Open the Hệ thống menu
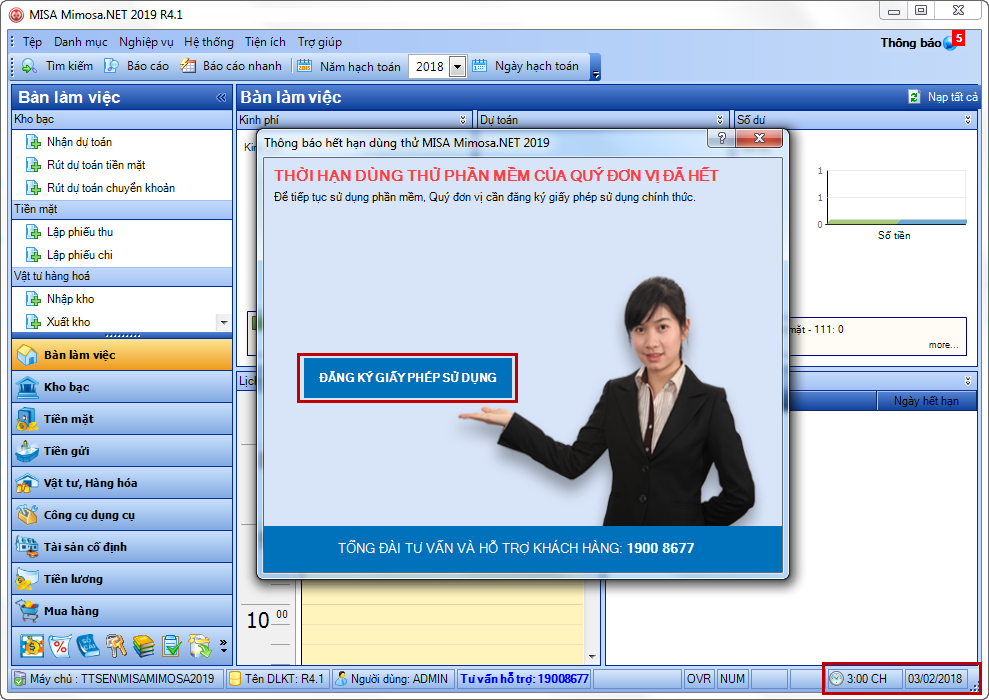The image size is (989, 700). (x=209, y=42)
